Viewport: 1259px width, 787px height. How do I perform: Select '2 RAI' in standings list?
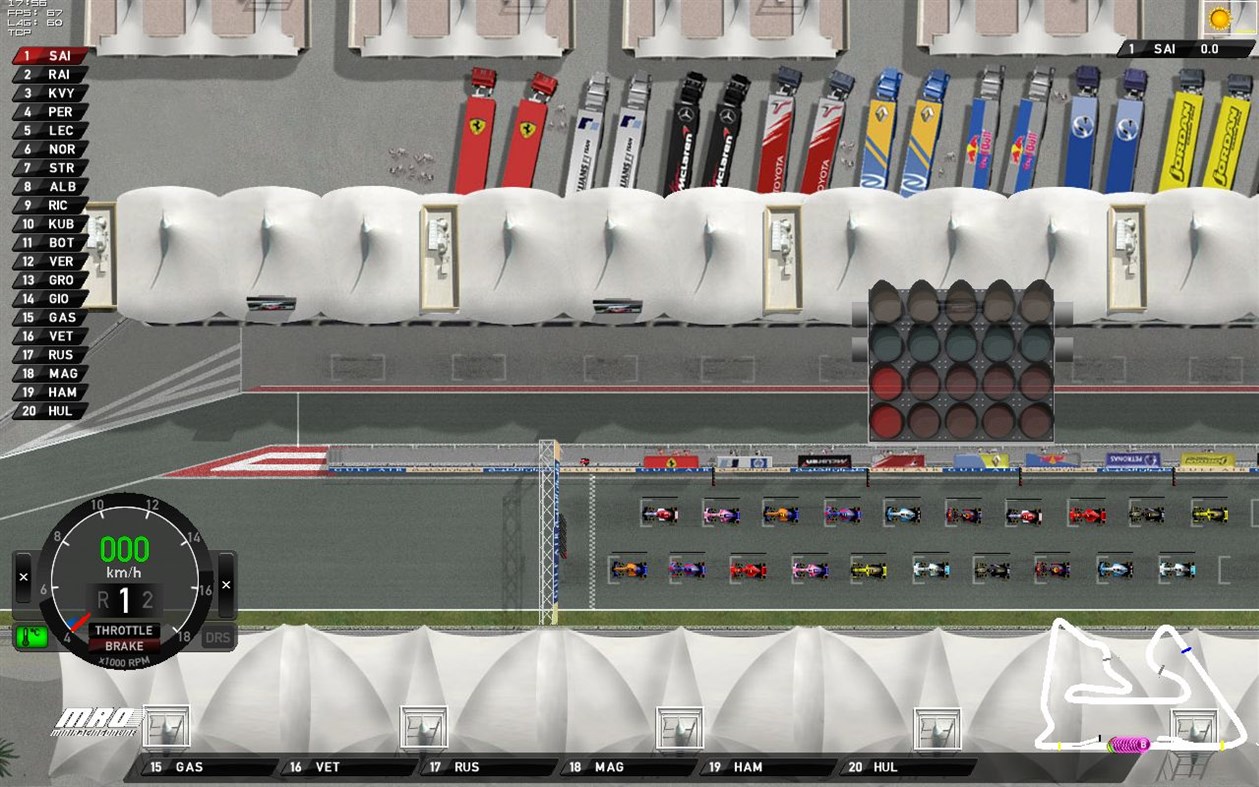pos(49,74)
